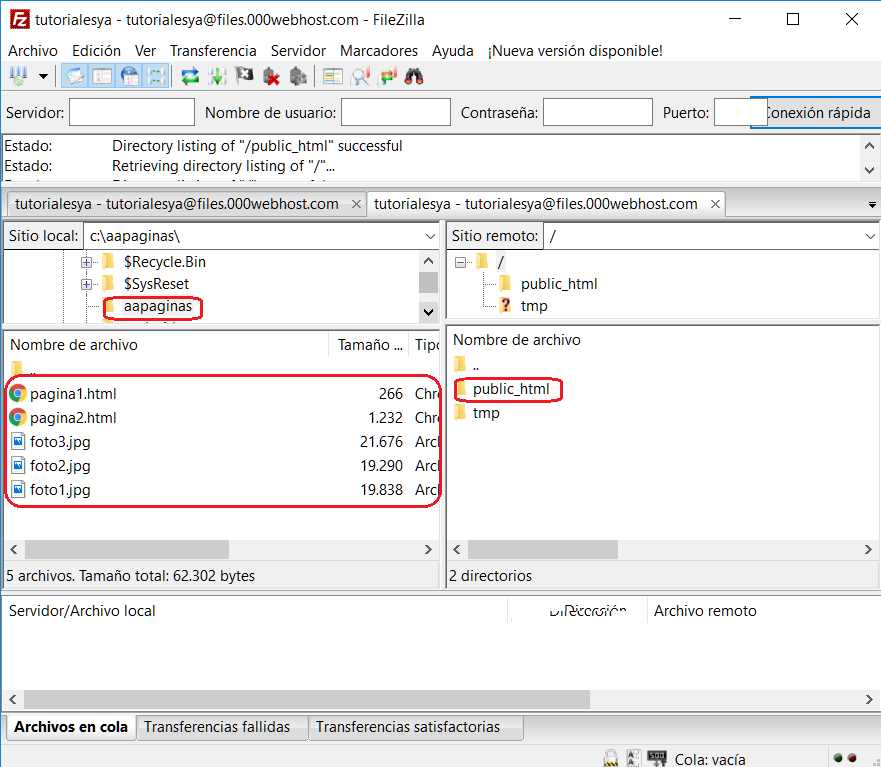Open ¡Nueva versión disponible! menu

click(575, 51)
